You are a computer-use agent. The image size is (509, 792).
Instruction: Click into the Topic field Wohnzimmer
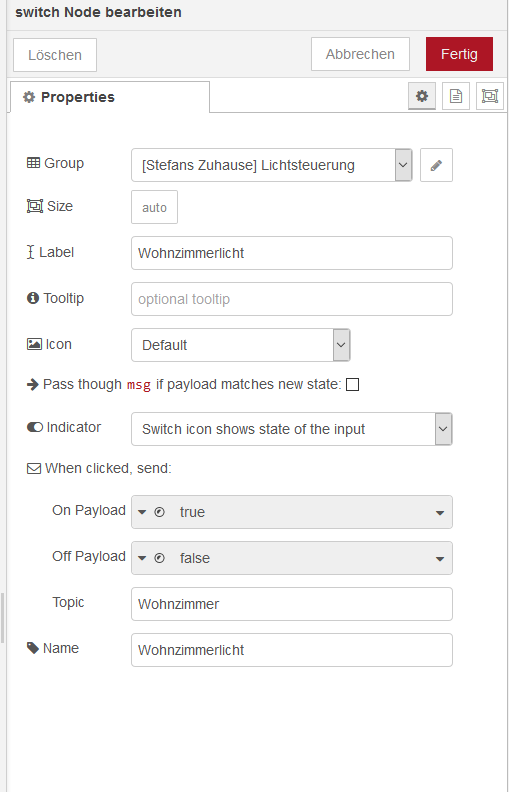tap(292, 604)
